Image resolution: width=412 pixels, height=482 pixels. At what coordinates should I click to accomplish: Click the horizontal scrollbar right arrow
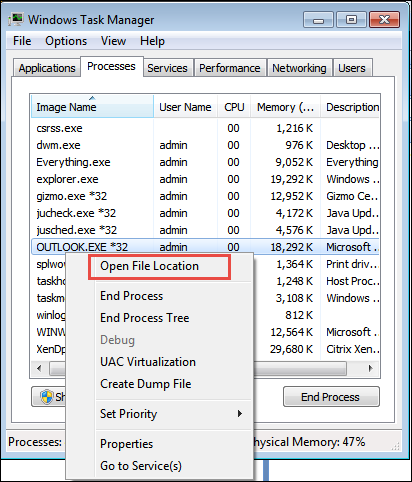(x=370, y=368)
